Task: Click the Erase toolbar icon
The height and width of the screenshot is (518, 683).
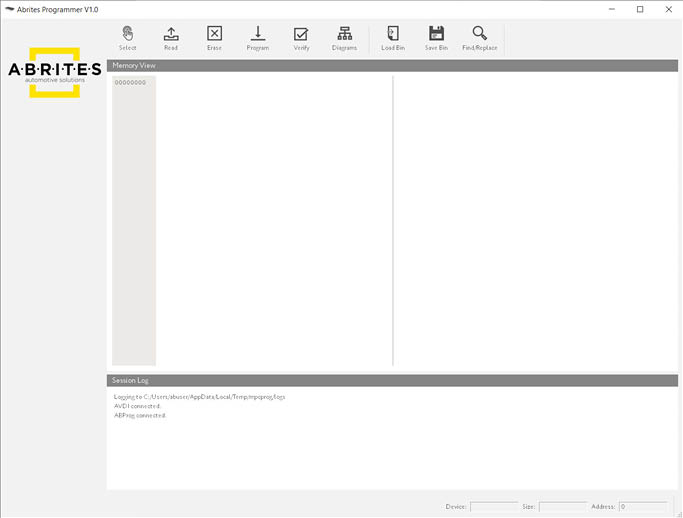Action: [214, 34]
